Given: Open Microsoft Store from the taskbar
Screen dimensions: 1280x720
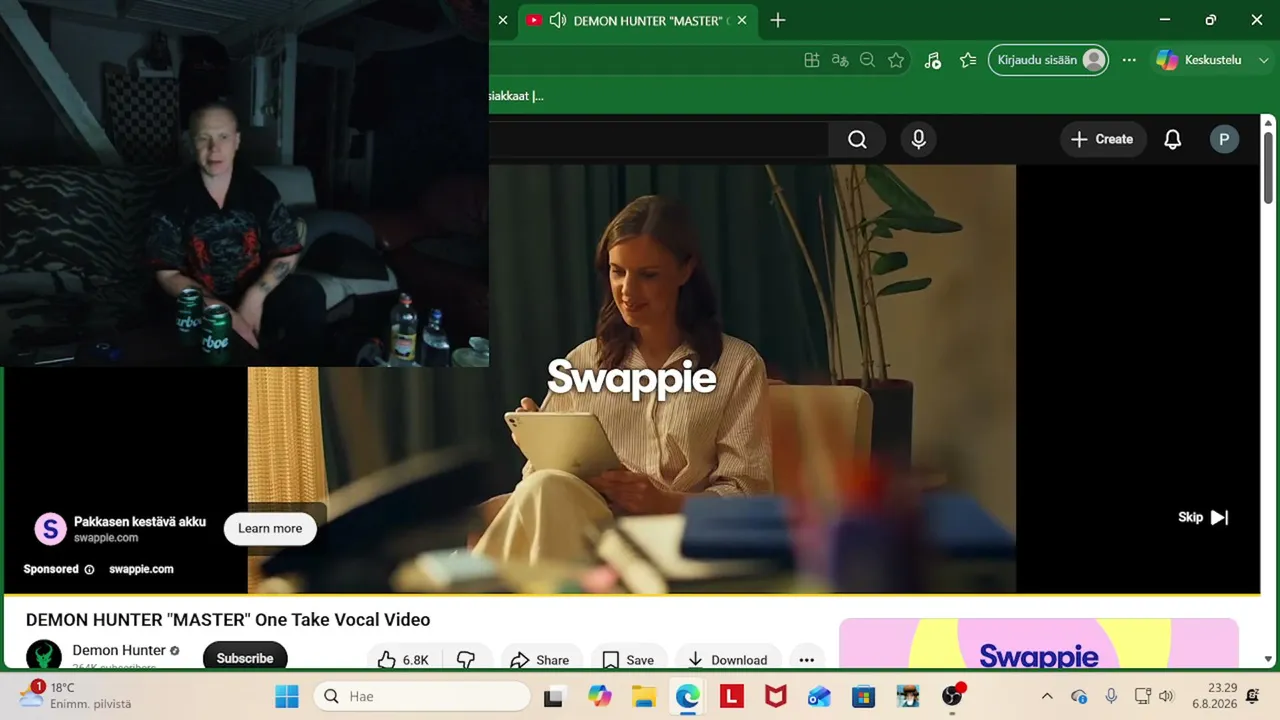Looking at the screenshot, I should 863,696.
